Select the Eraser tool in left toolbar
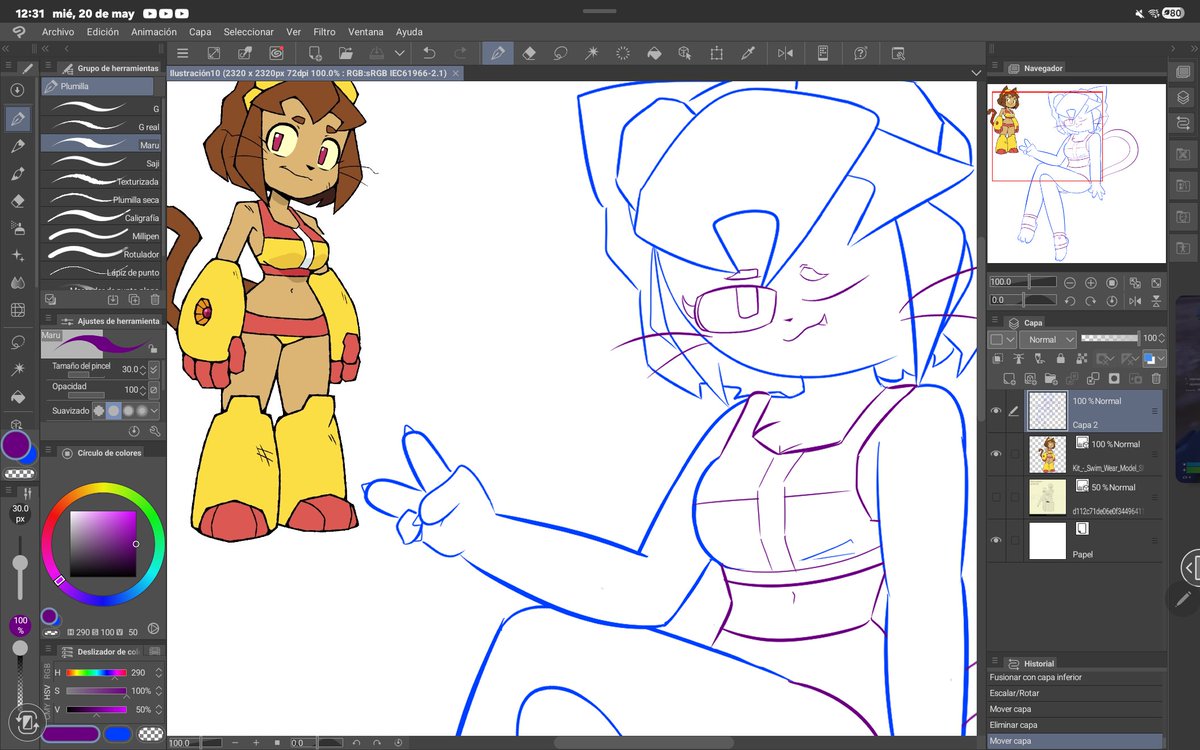Image resolution: width=1200 pixels, height=750 pixels. click(x=17, y=200)
